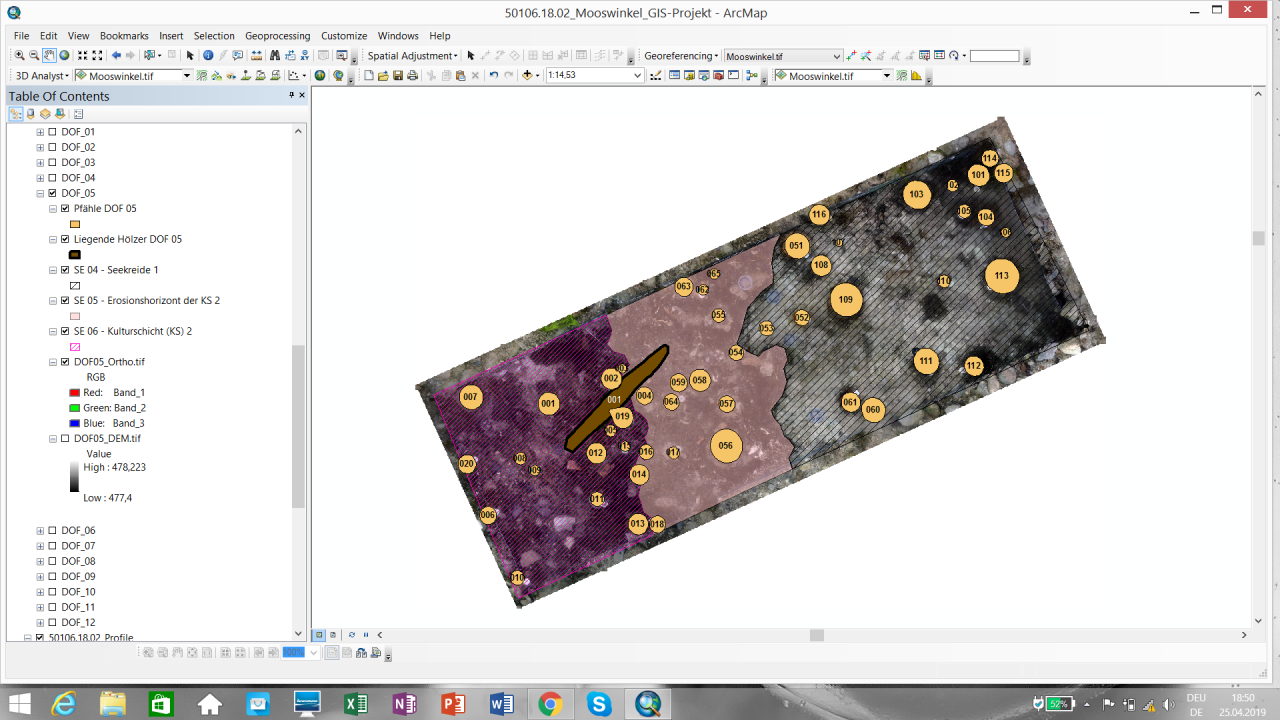Open the map scale dropdown

tap(637, 76)
